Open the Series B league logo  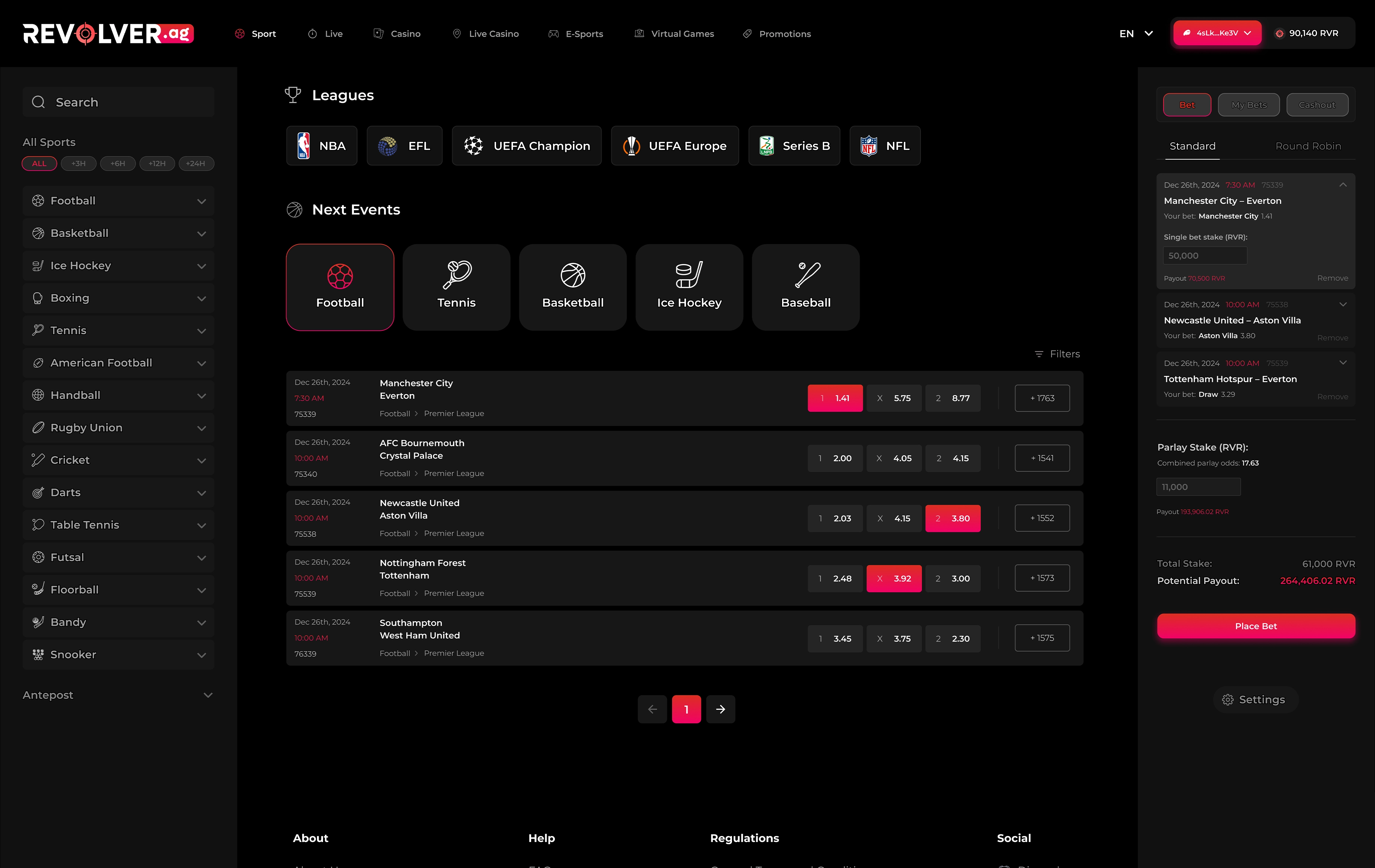pyautogui.click(x=767, y=146)
